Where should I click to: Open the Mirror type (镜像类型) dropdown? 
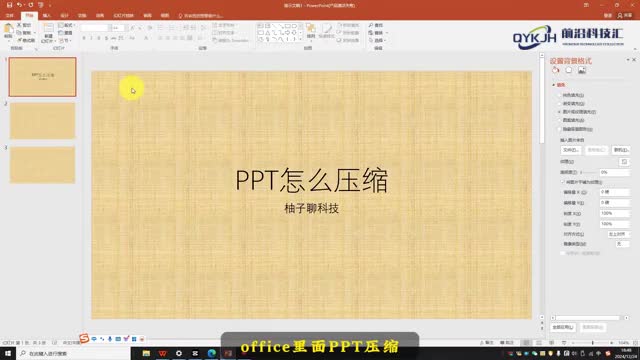point(622,244)
